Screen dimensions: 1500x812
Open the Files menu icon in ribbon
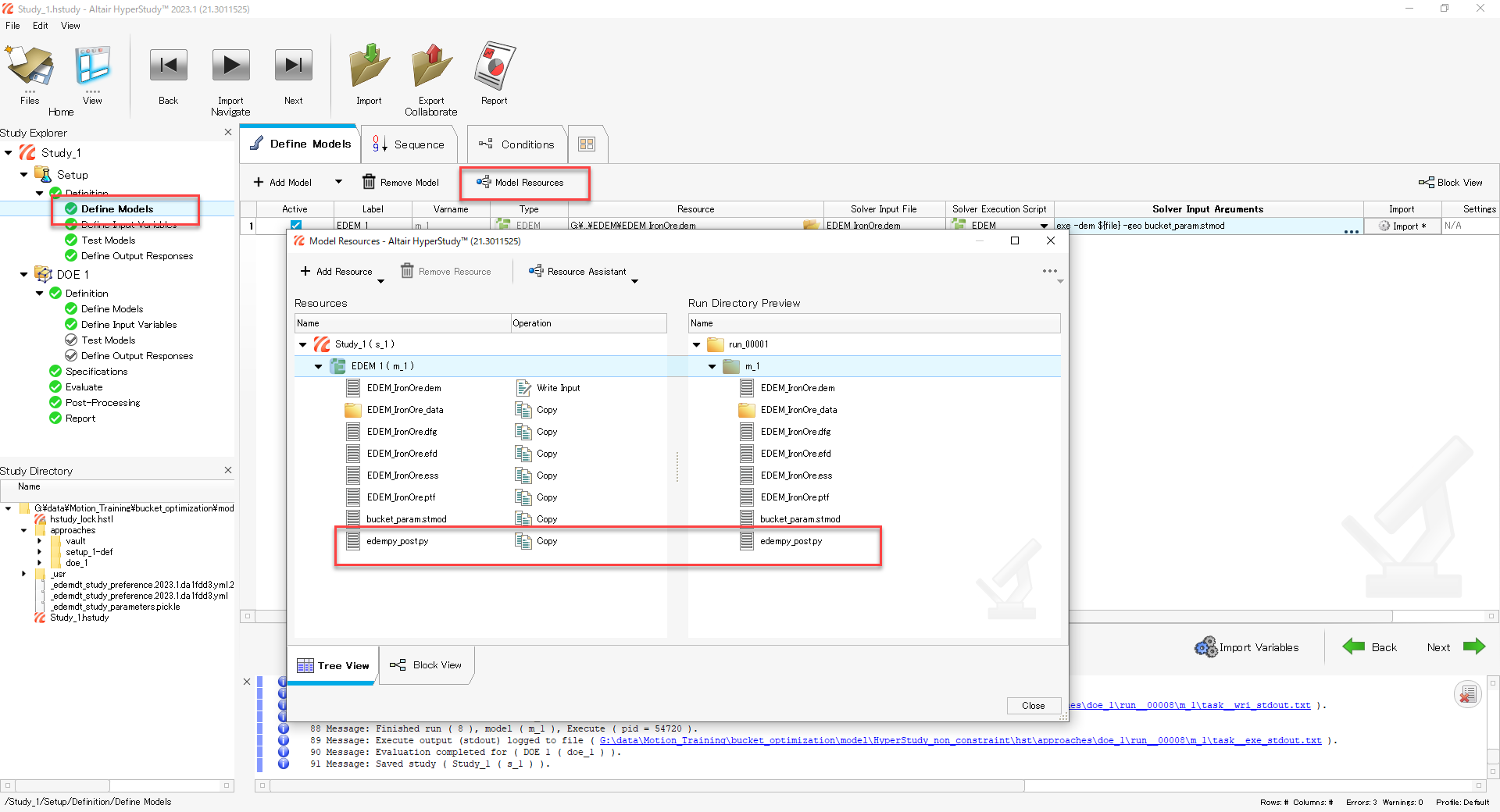(30, 66)
